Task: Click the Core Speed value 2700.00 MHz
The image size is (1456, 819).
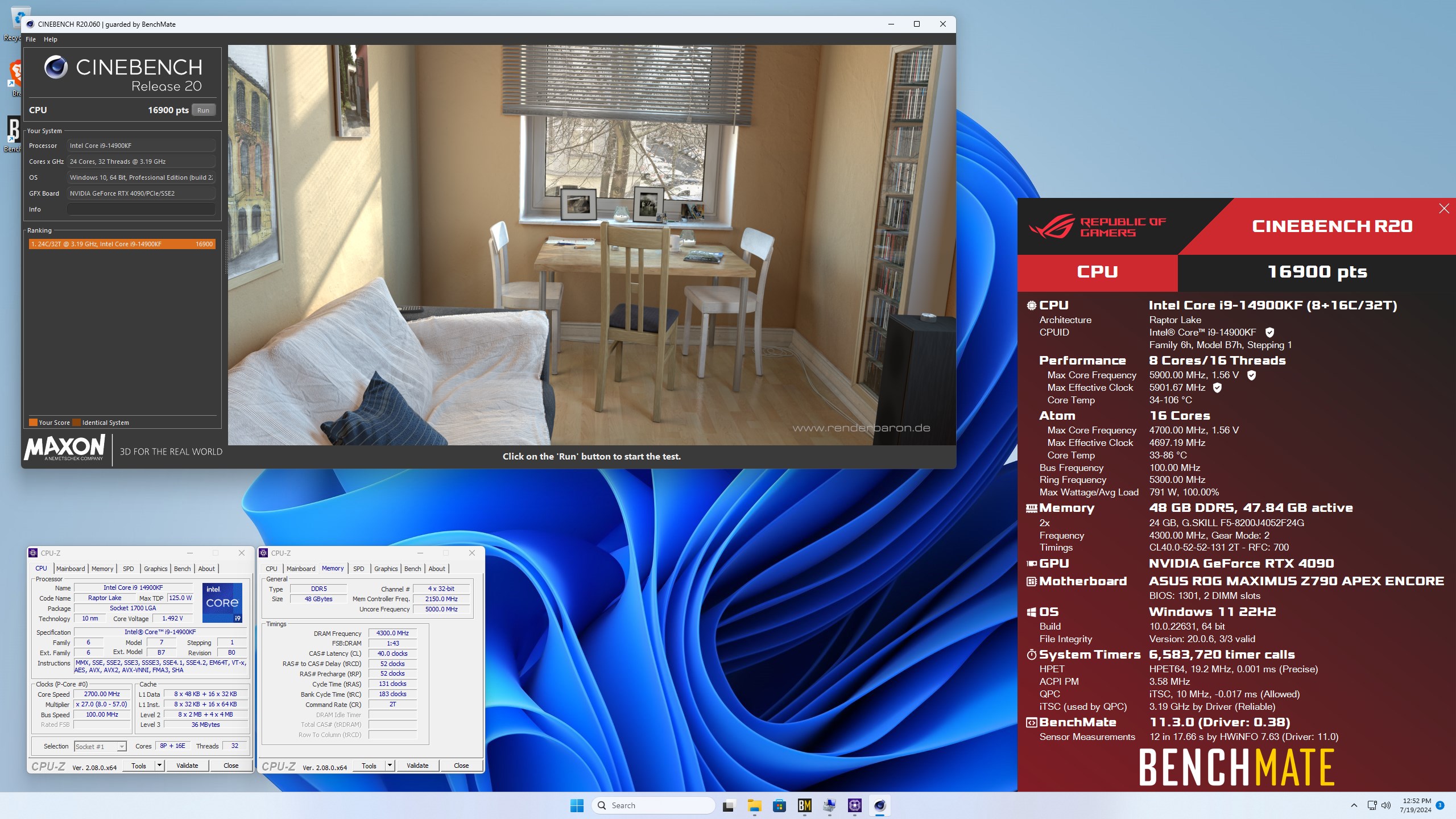Action: pyautogui.click(x=102, y=694)
